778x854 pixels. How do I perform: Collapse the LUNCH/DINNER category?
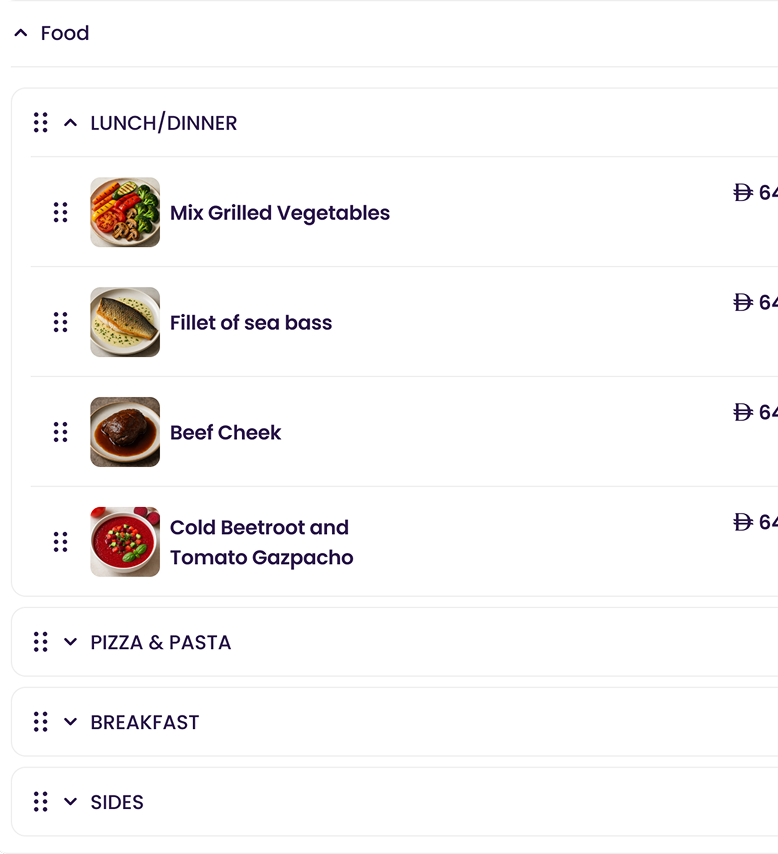click(x=70, y=122)
